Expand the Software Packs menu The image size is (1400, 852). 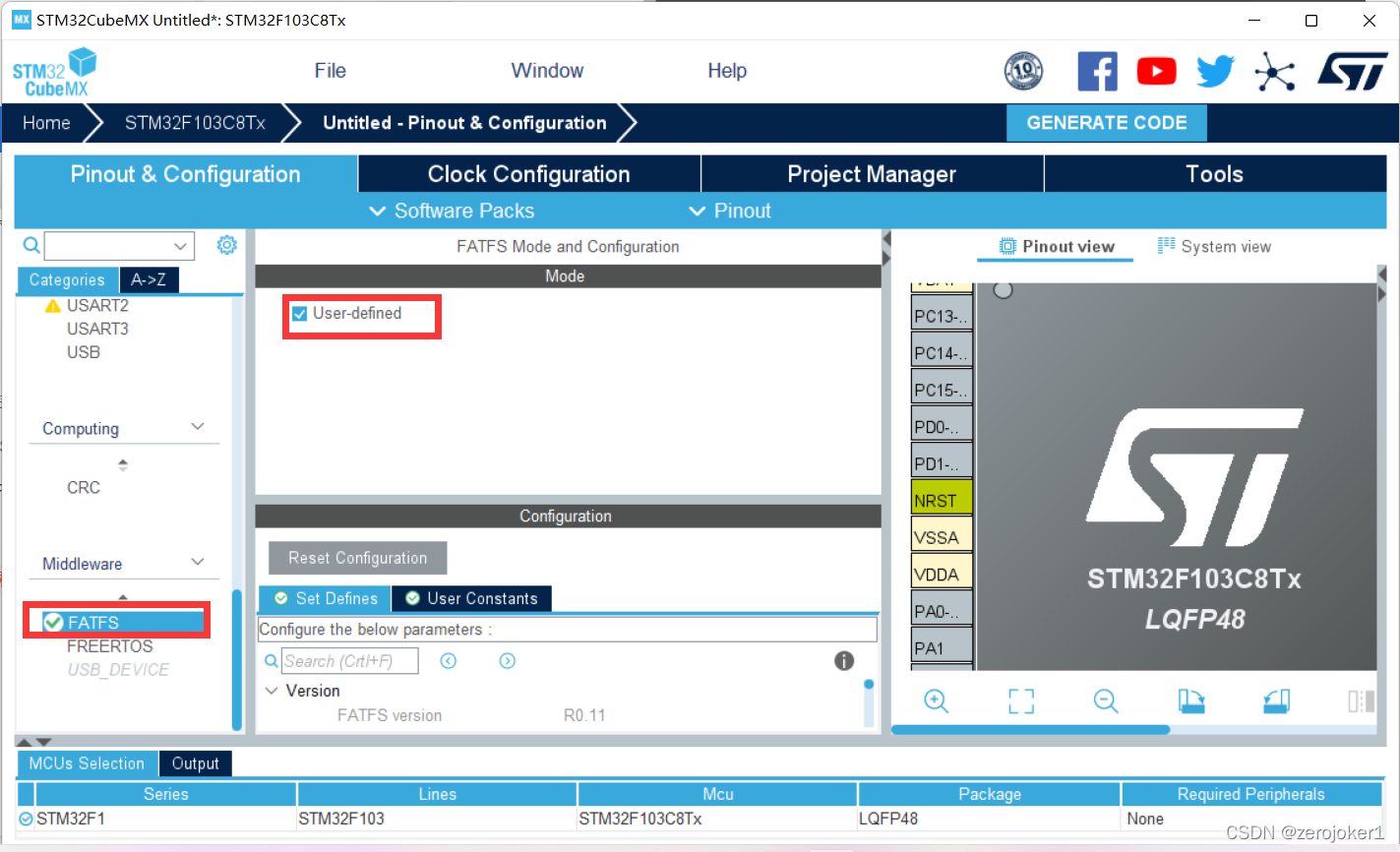tap(451, 211)
